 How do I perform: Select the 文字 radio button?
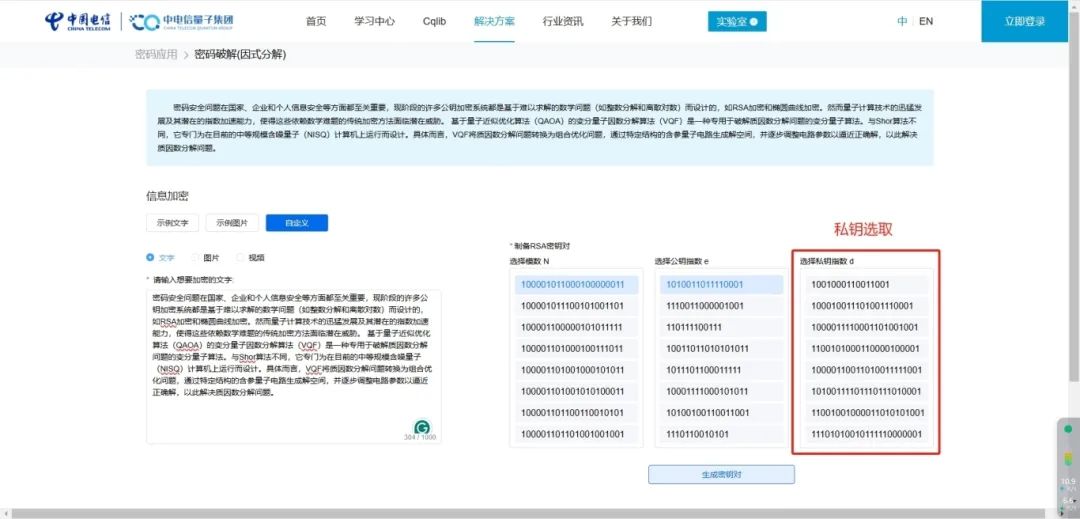(150, 257)
